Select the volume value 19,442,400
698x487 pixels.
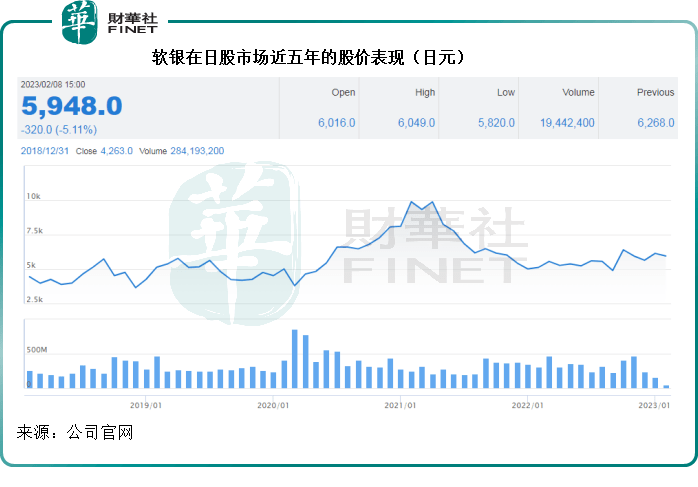(x=567, y=123)
